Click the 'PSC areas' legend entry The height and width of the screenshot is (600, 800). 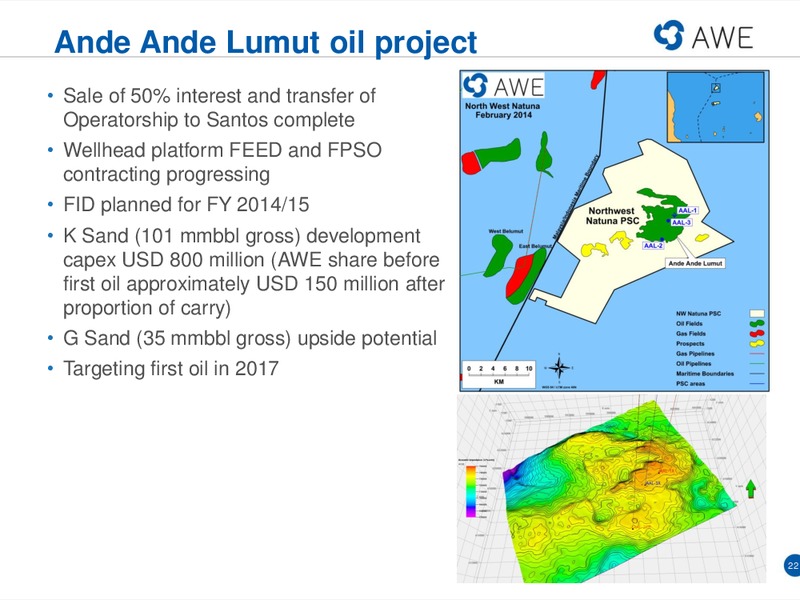coord(720,384)
